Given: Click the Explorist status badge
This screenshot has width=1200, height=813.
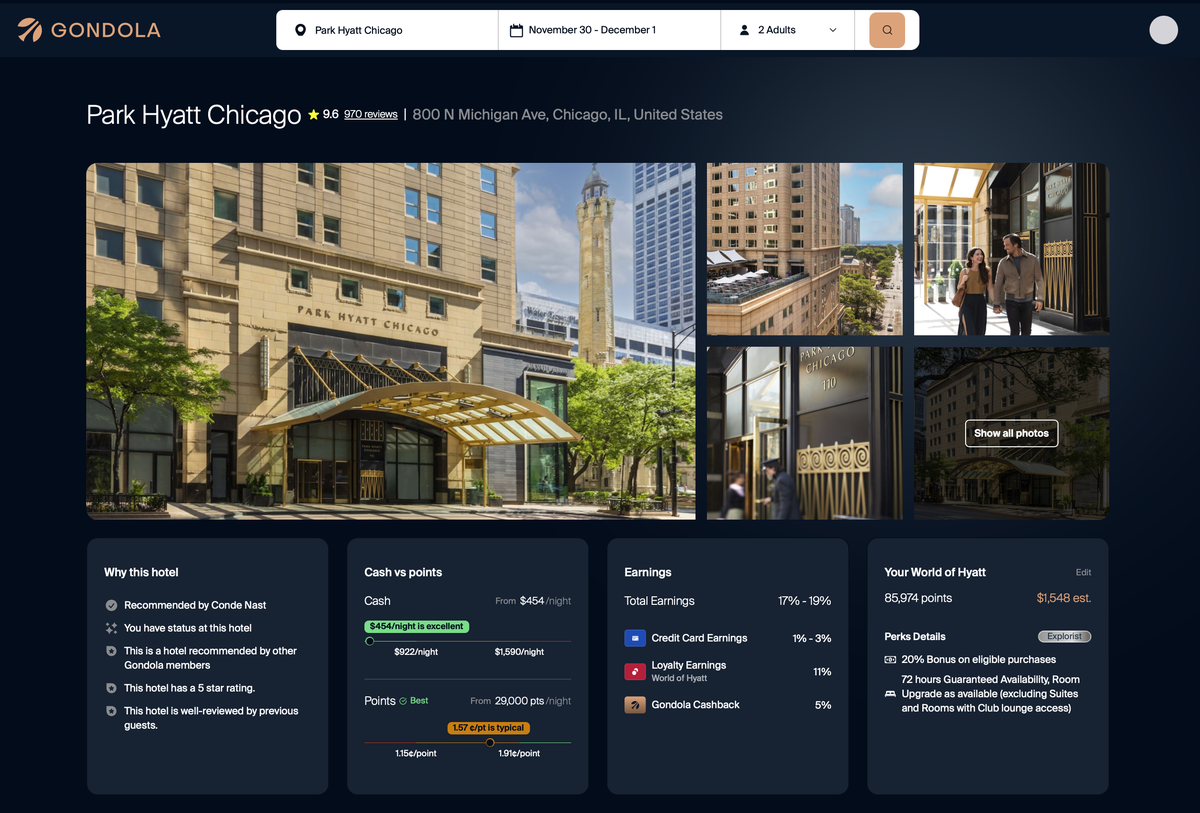Looking at the screenshot, I should (x=1064, y=636).
